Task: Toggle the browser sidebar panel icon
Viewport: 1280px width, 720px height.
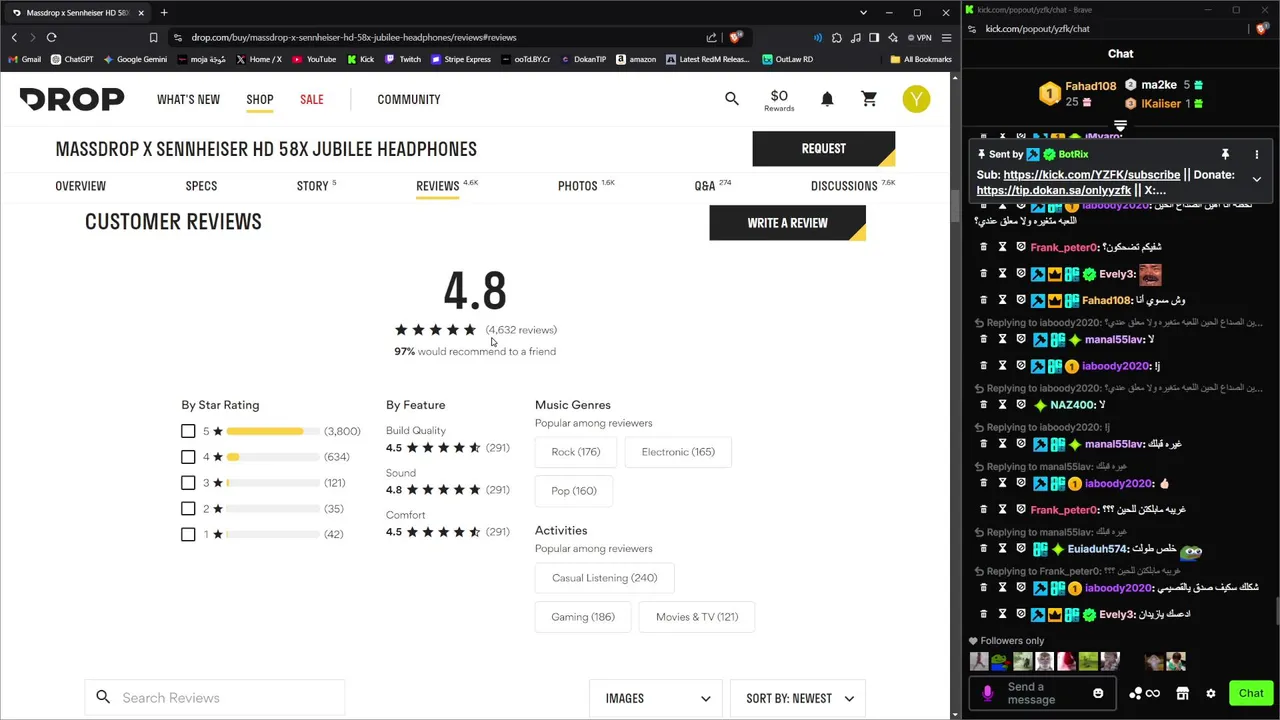Action: click(x=873, y=37)
